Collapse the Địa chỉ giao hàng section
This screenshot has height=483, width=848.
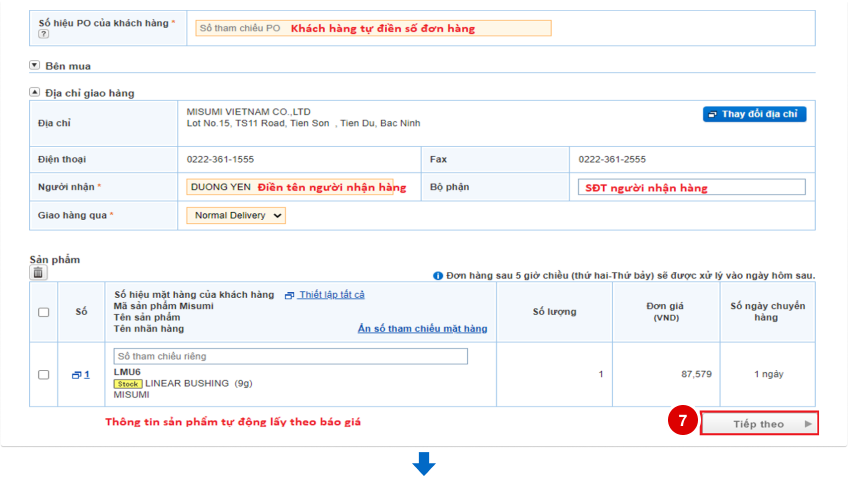[x=35, y=93]
